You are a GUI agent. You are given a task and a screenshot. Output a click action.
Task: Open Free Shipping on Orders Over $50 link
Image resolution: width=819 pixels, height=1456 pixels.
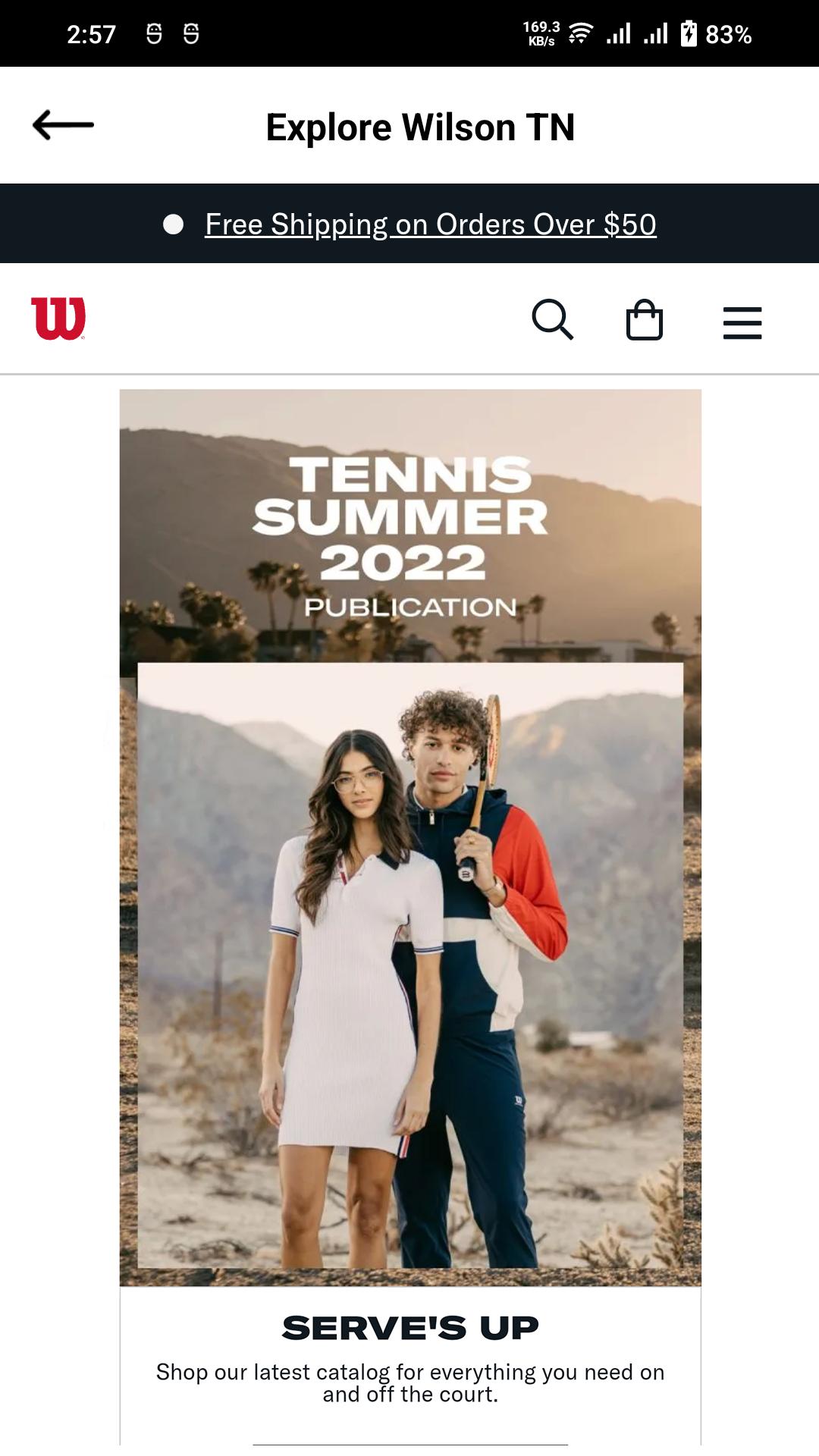pyautogui.click(x=431, y=224)
